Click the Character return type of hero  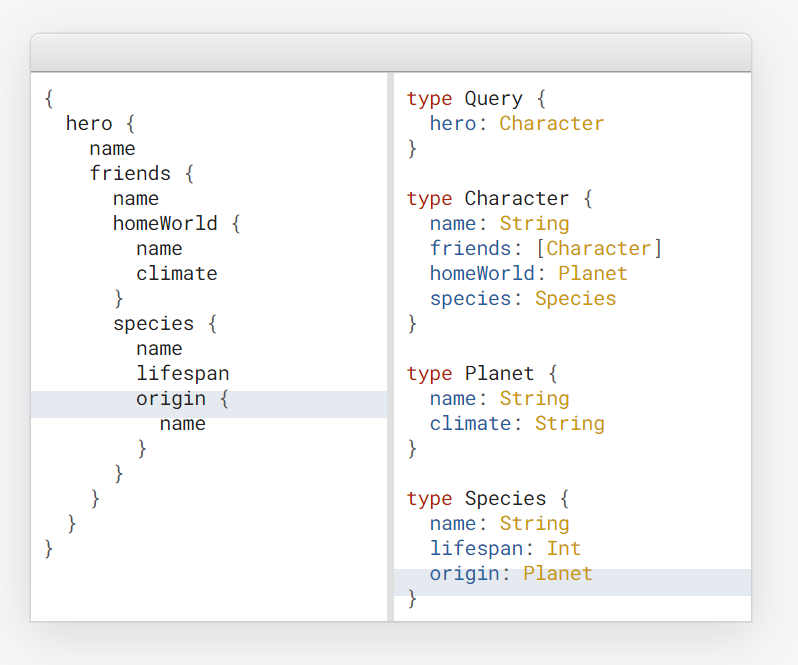(x=552, y=124)
